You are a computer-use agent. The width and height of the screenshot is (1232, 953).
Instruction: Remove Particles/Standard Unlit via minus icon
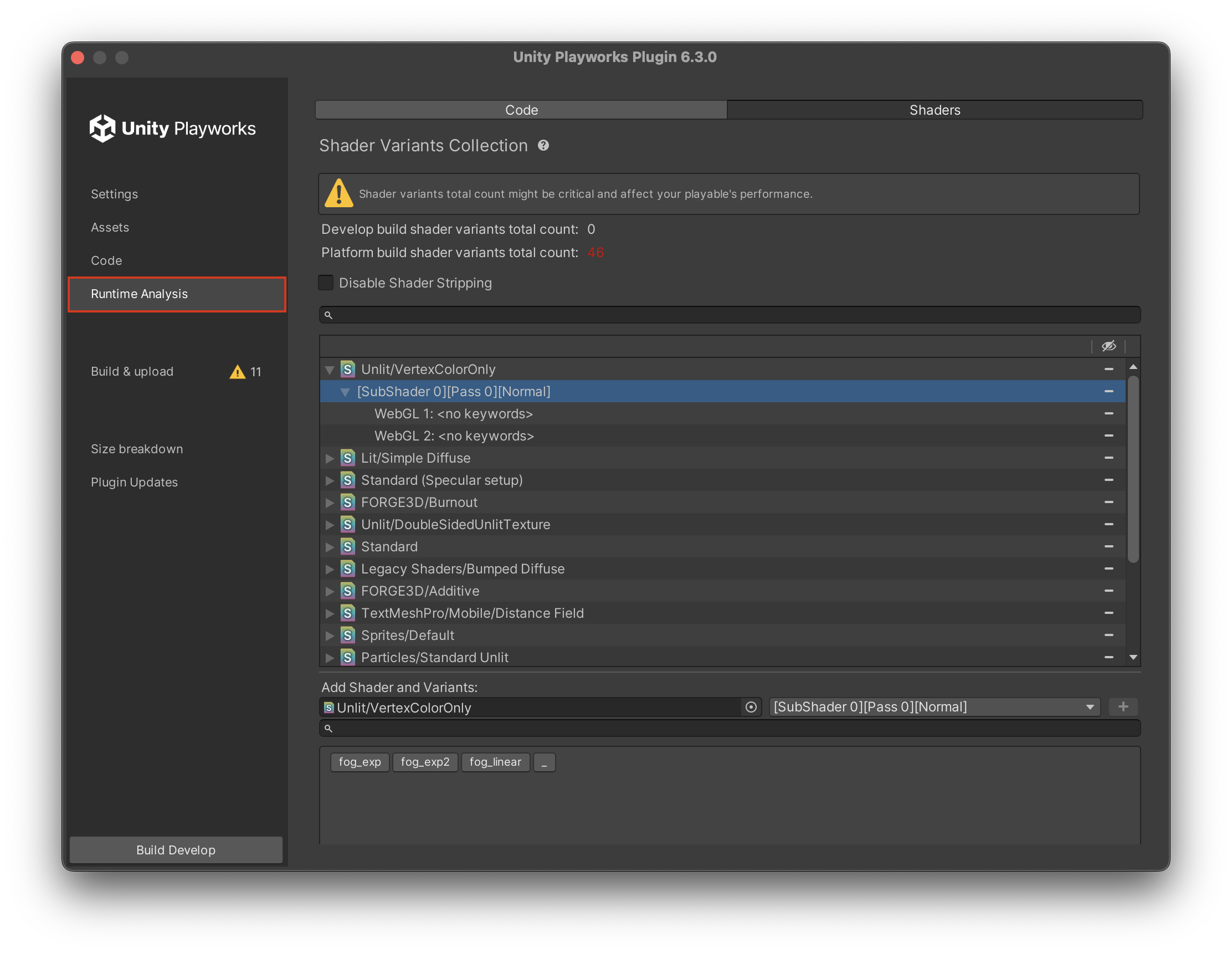click(1108, 657)
